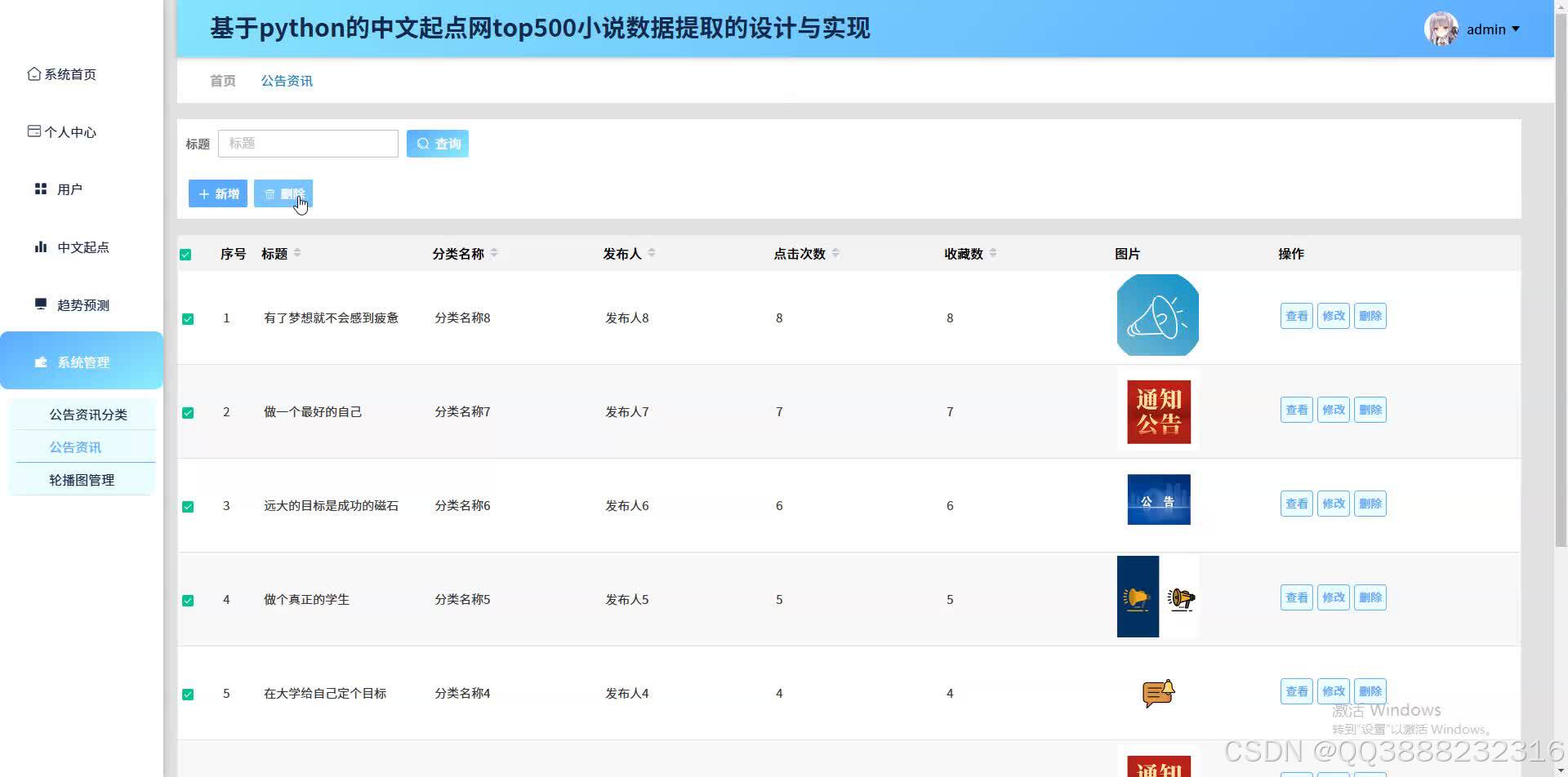Uncheck the row for 在大学给自己定个目标
Image resolution: width=1568 pixels, height=777 pixels.
(x=188, y=693)
